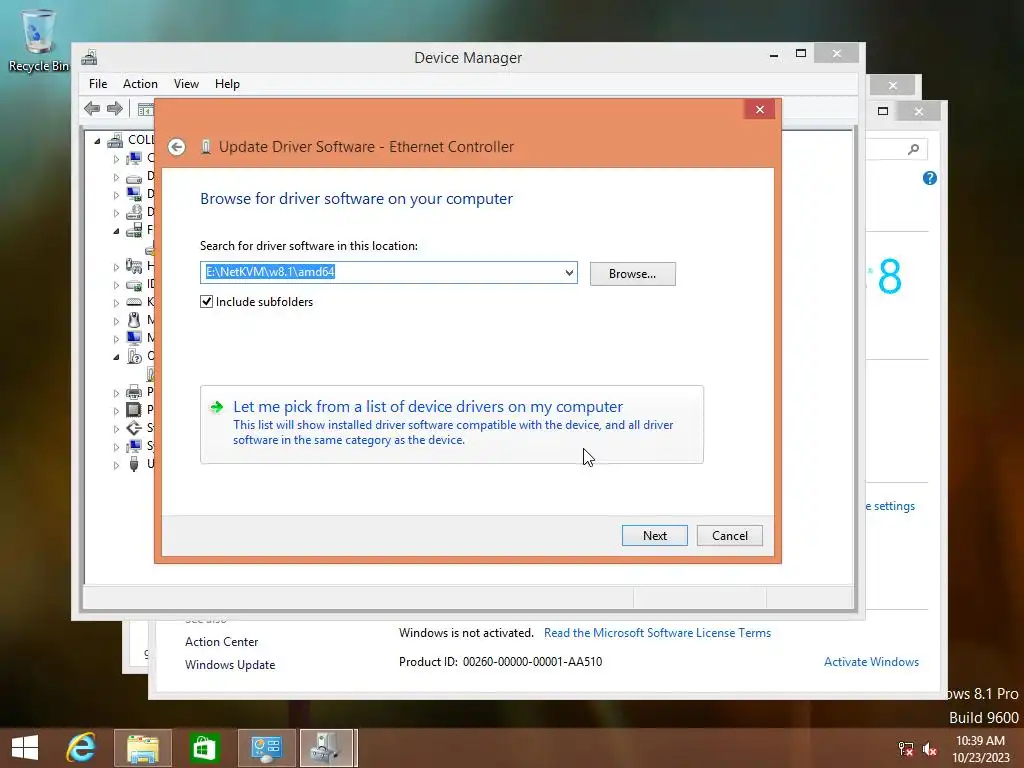Screen dimensions: 1024x768
Task: Click Device Manager toolbar Back arrow
Action: pos(92,108)
